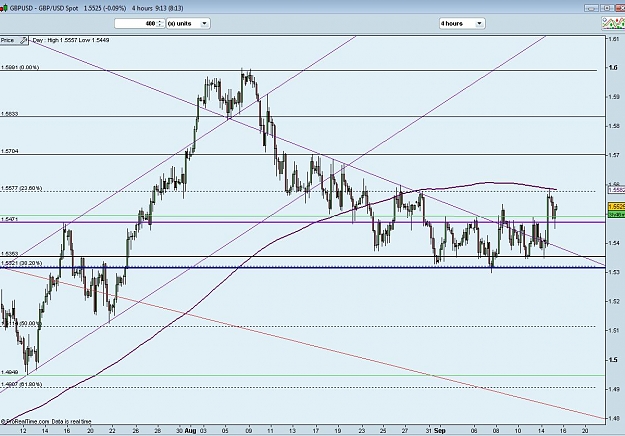Image resolution: width=625 pixels, height=436 pixels.
Task: Open the indicators chart icon at top right
Action: point(613,24)
